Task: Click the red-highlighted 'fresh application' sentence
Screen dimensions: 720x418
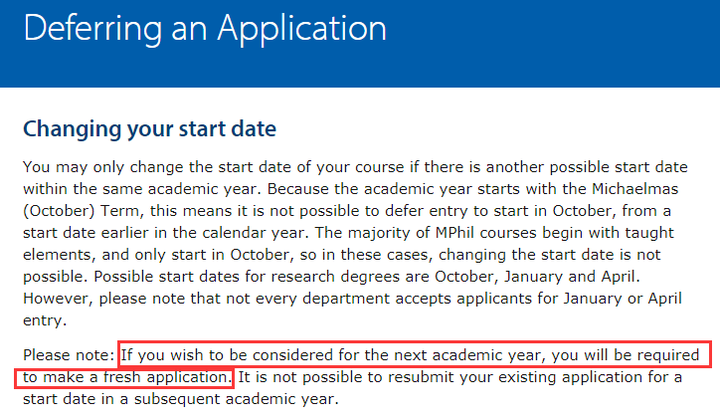Action: coord(363,366)
